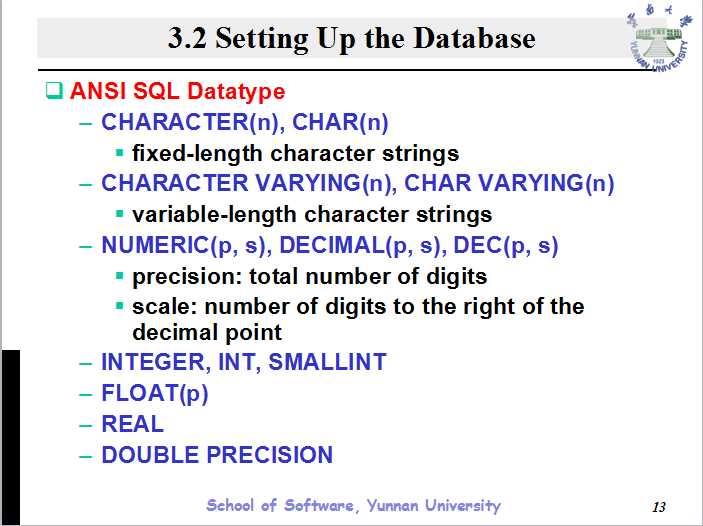Select the slide title Setting Up the Database
Viewport: 703px width, 526px height.
pyautogui.click(x=352, y=39)
